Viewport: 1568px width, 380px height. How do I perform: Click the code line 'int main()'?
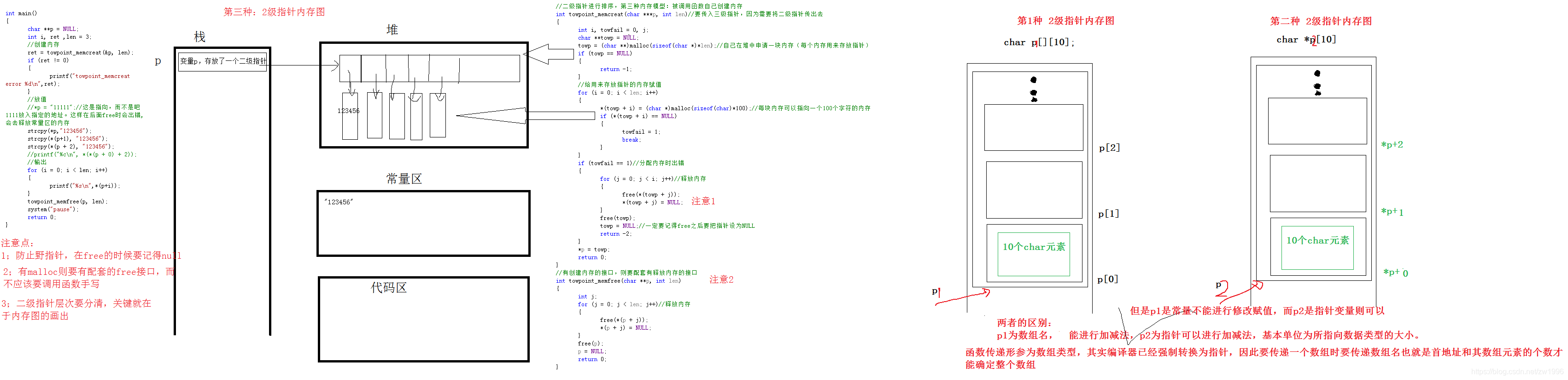21,13
